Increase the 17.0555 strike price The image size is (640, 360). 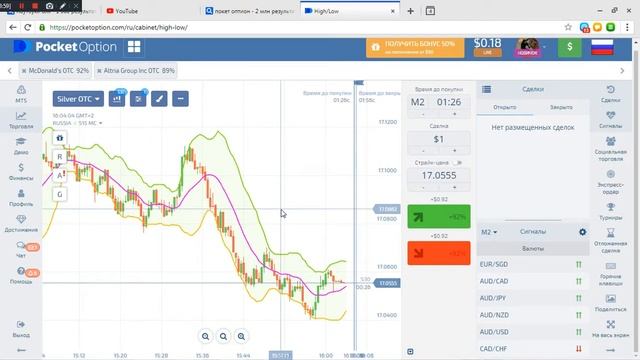click(x=454, y=188)
